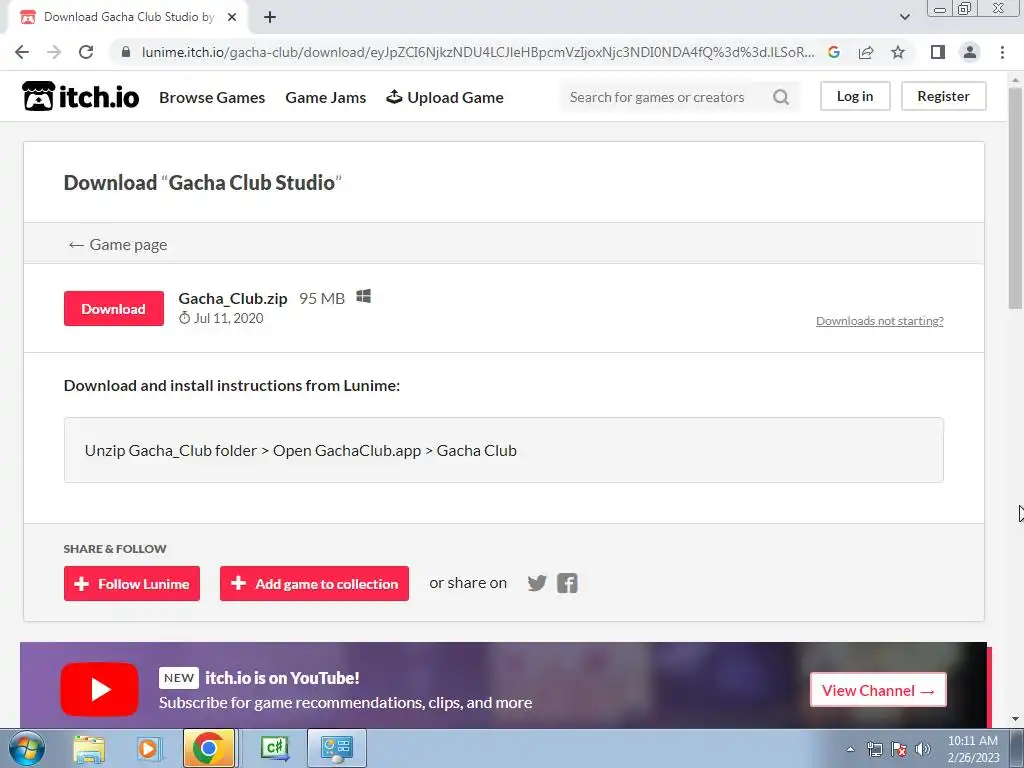
Task: Click the search magnifier icon
Action: point(780,97)
